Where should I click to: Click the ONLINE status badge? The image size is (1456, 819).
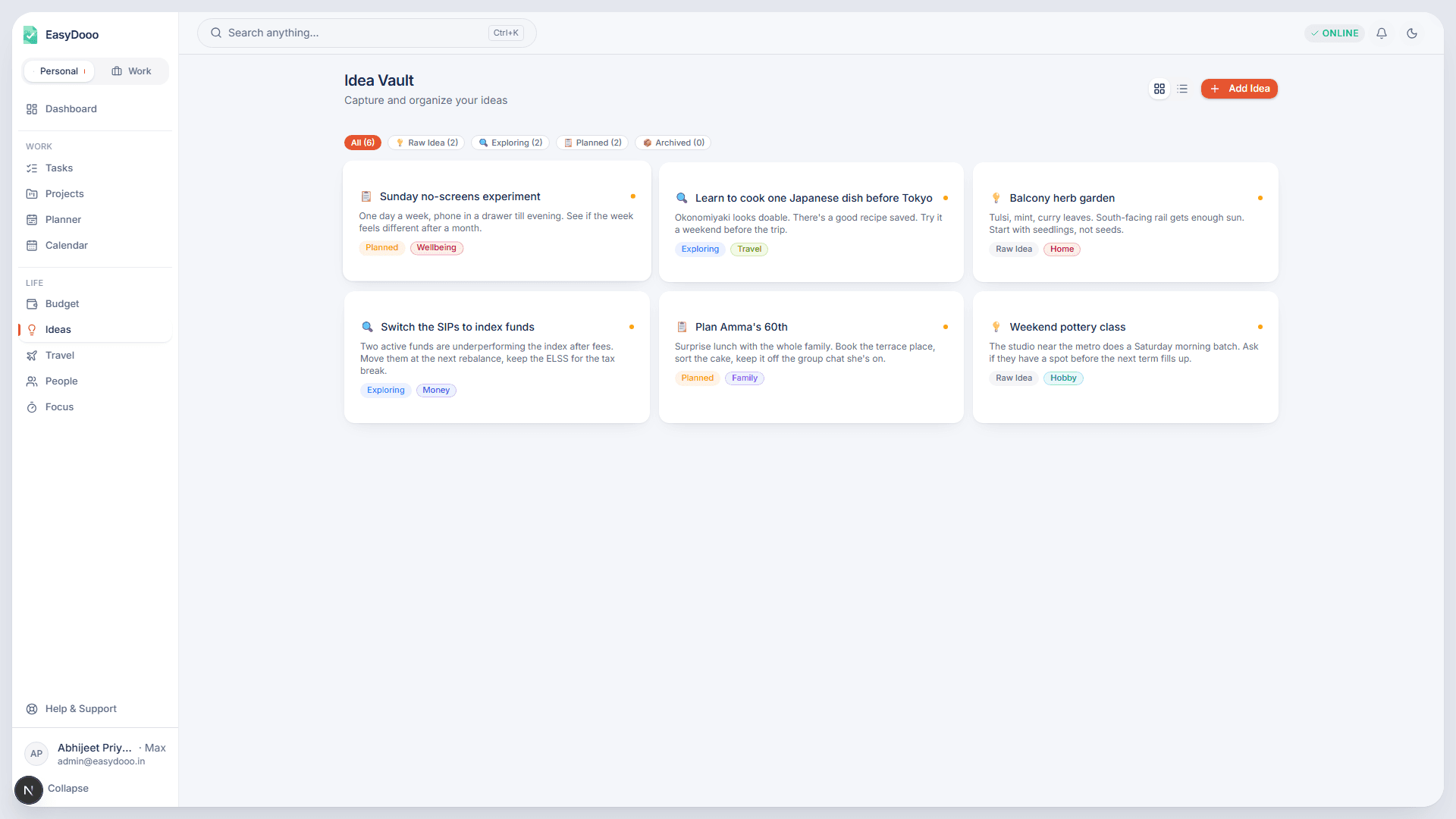pyautogui.click(x=1335, y=33)
